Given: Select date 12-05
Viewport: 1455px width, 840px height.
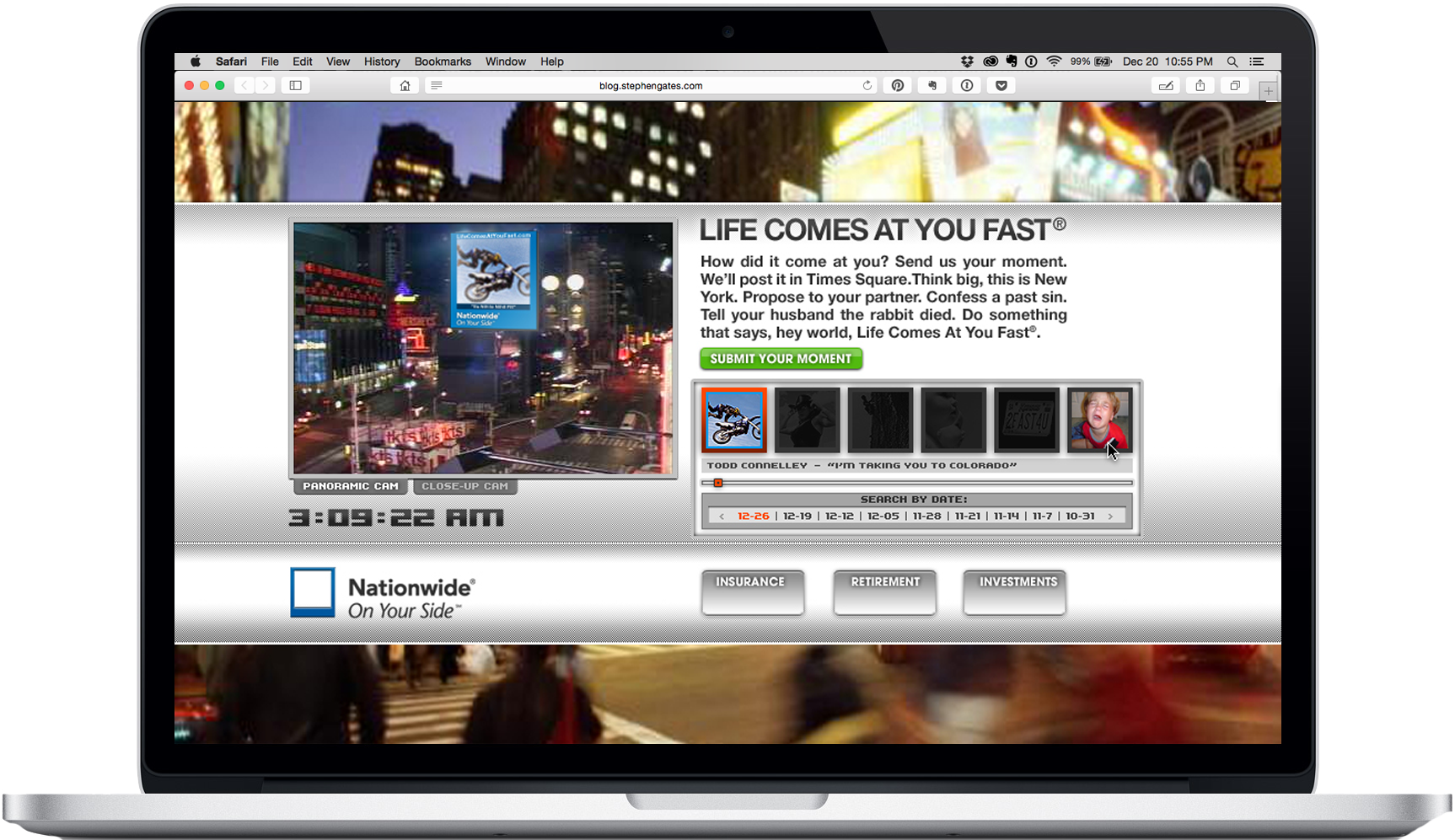Looking at the screenshot, I should (883, 516).
